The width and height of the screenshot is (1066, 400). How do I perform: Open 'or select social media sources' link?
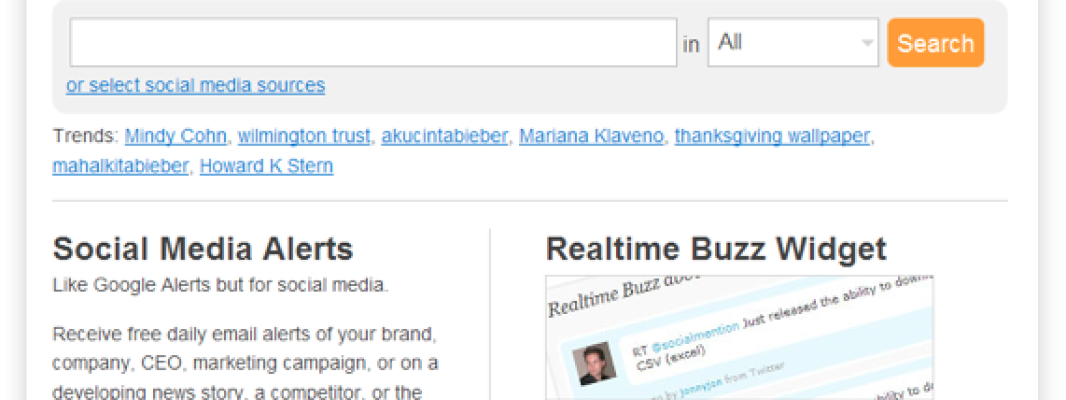(x=195, y=85)
